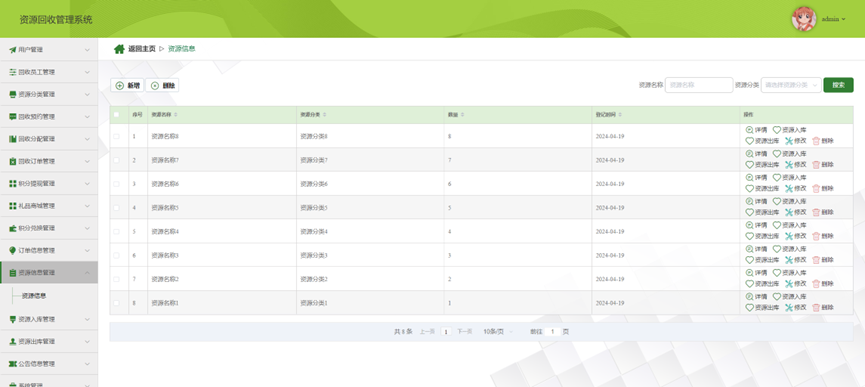Image resolution: width=865 pixels, height=387 pixels.
Task: Select the 资源信息 submenu item
Action: [34, 296]
